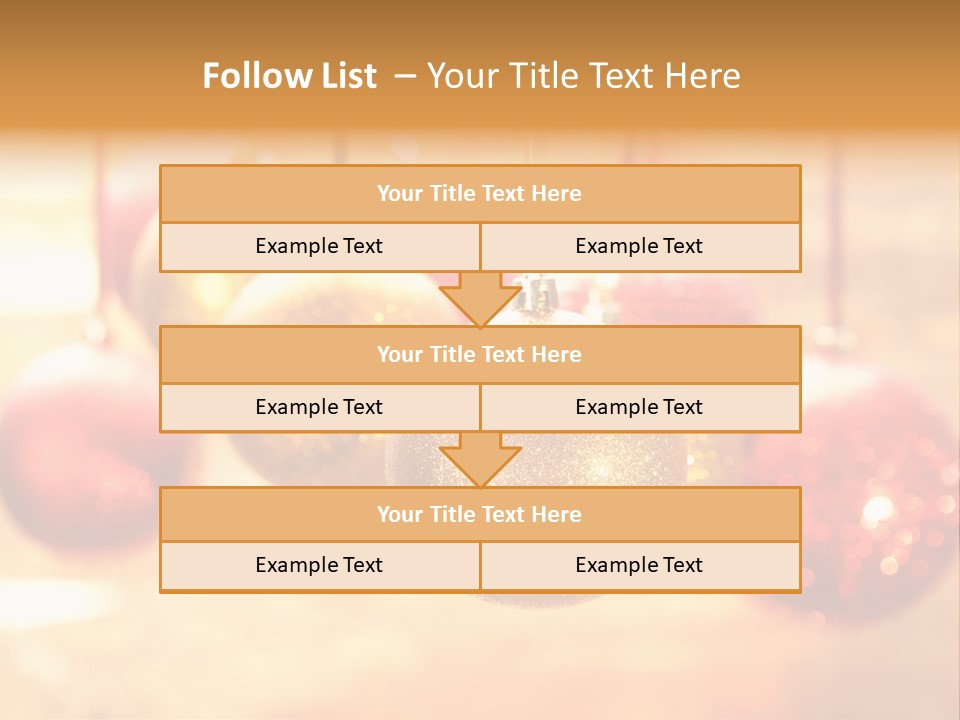960x720 pixels.
Task: Click the down arrow below the first block
Action: [x=480, y=299]
